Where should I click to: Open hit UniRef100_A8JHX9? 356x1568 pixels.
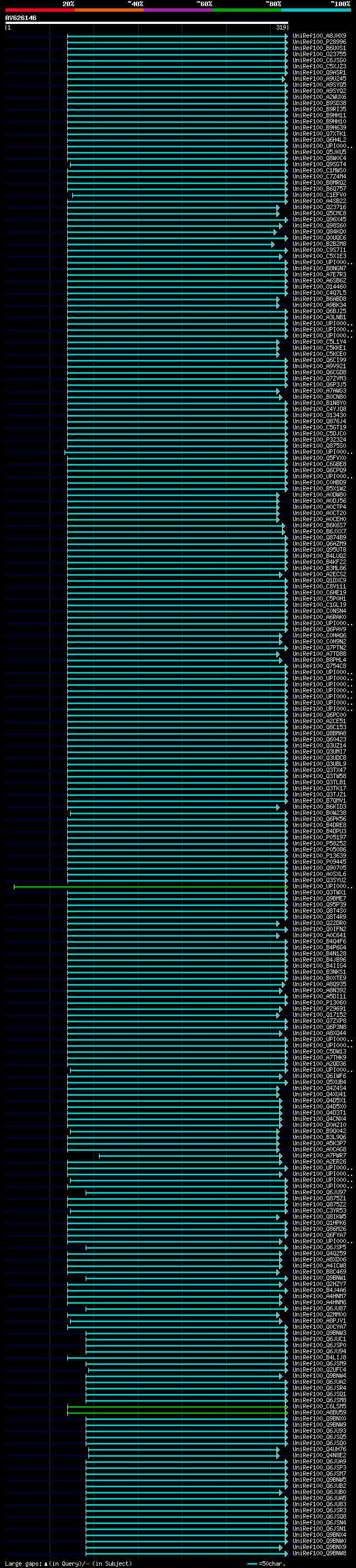coord(319,36)
